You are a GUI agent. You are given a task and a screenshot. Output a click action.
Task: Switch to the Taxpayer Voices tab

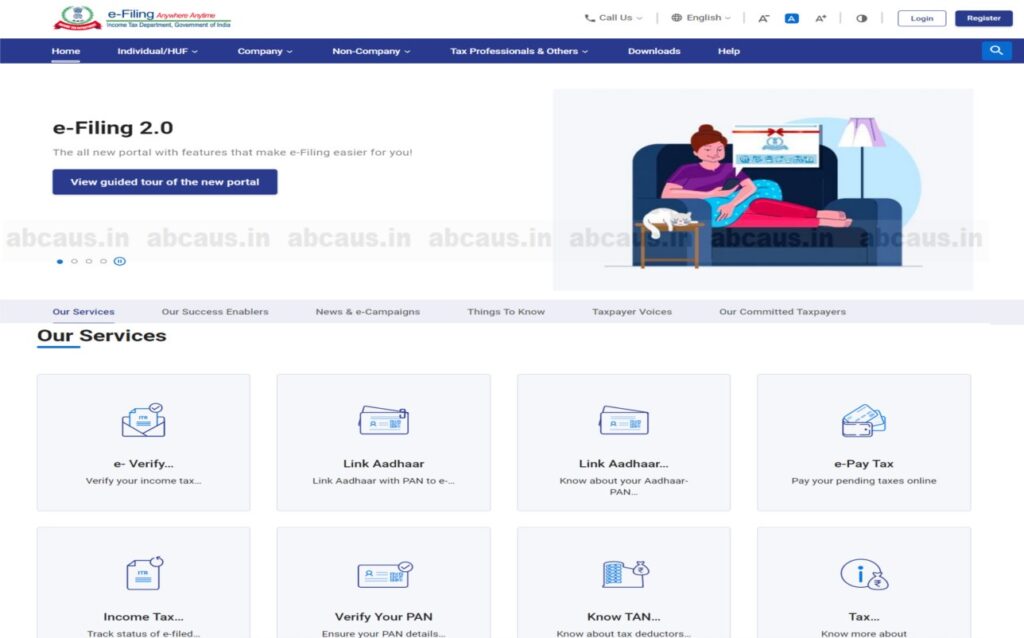tap(631, 311)
